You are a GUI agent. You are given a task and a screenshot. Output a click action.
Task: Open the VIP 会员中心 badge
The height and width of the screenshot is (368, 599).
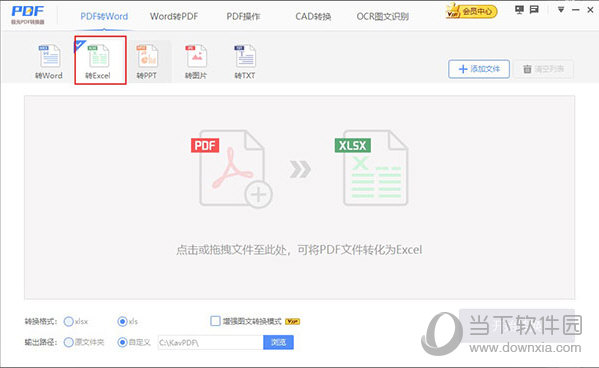coord(471,11)
